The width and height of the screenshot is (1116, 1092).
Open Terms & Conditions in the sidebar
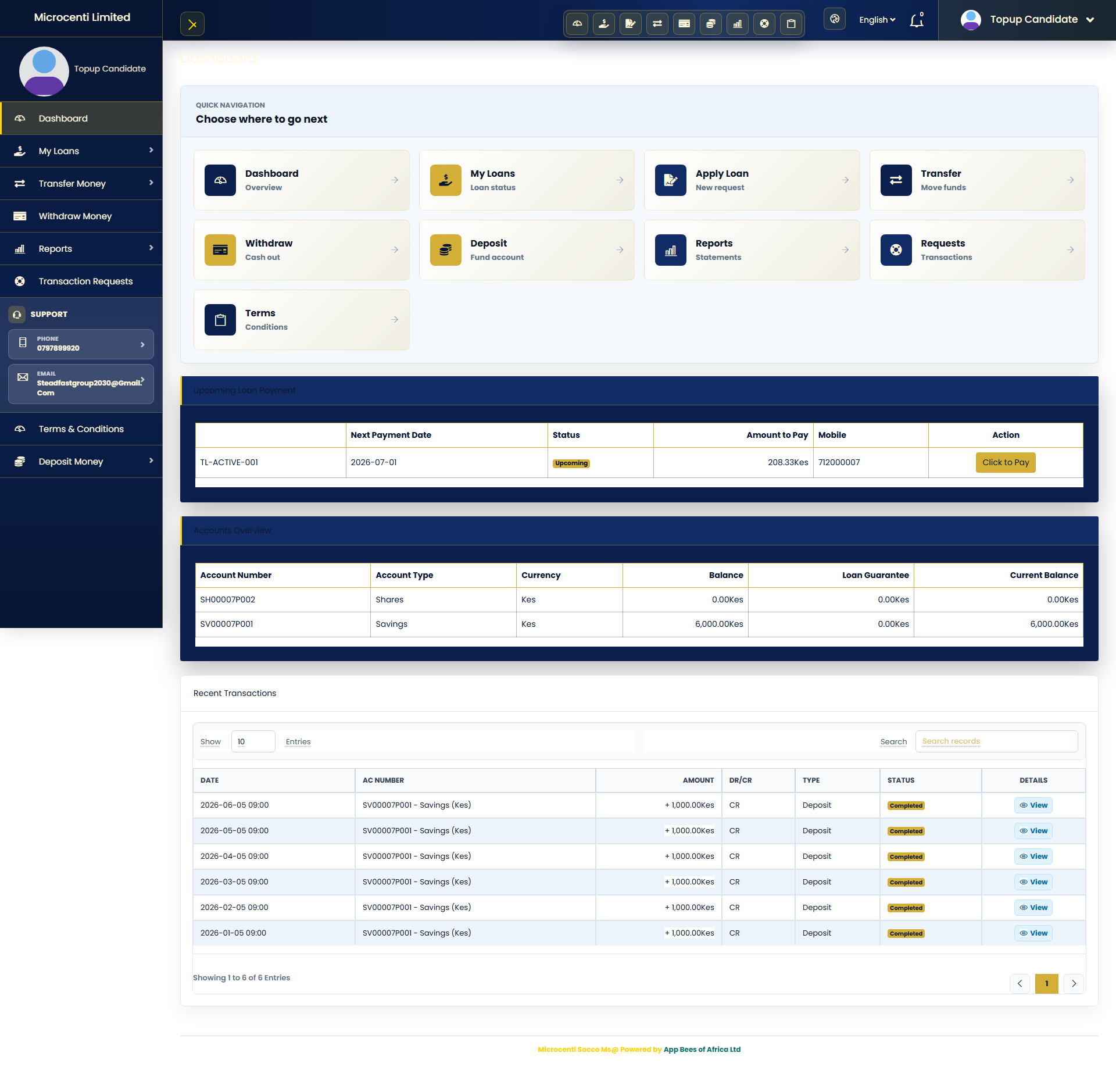point(81,429)
